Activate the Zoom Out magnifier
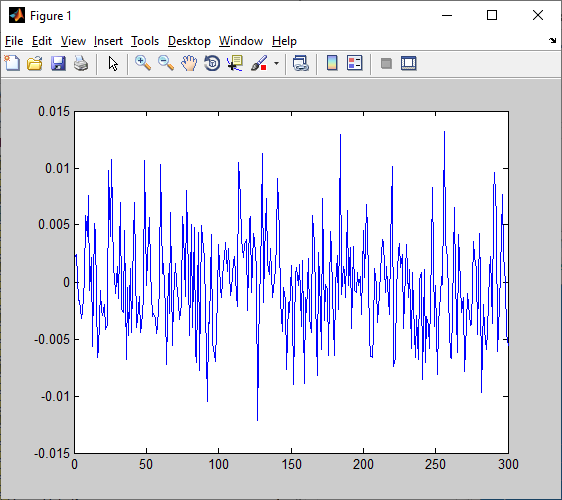This screenshot has height=500, width=562. tap(166, 63)
